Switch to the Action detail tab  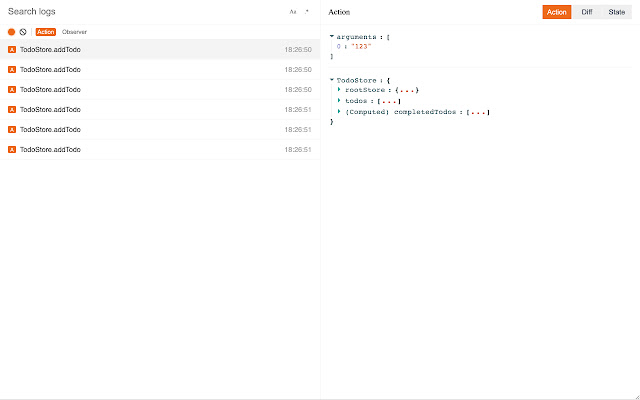[x=557, y=12]
